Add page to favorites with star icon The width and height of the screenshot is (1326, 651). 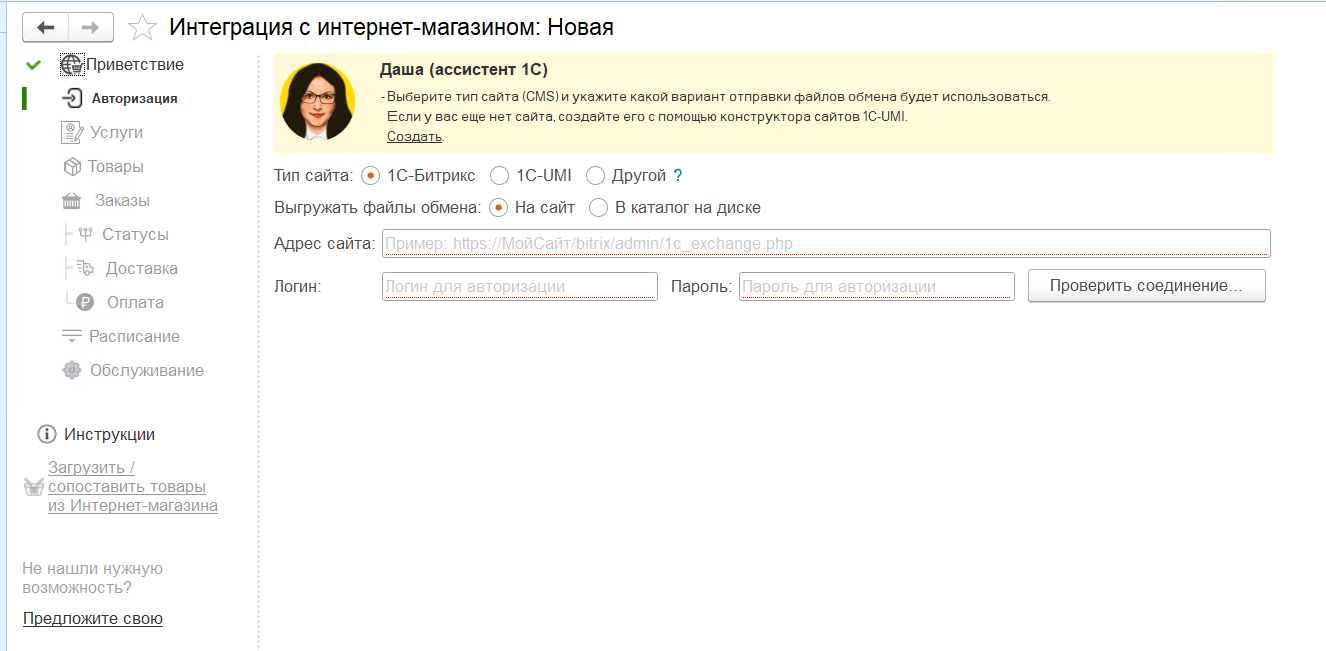point(142,28)
